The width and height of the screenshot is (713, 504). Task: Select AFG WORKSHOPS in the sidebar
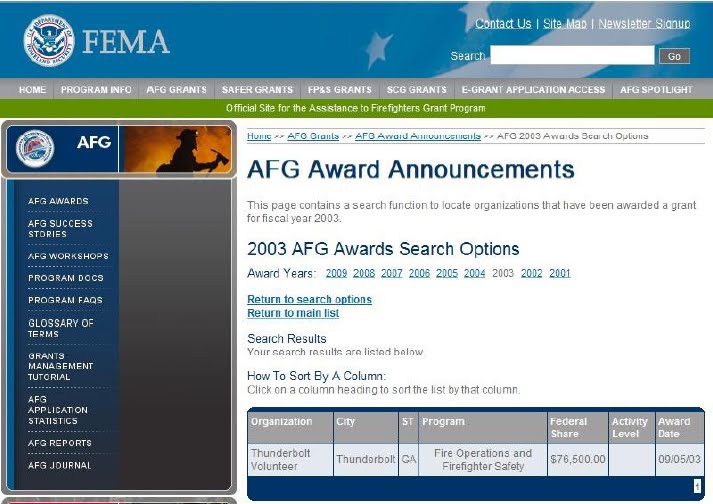click(68, 256)
